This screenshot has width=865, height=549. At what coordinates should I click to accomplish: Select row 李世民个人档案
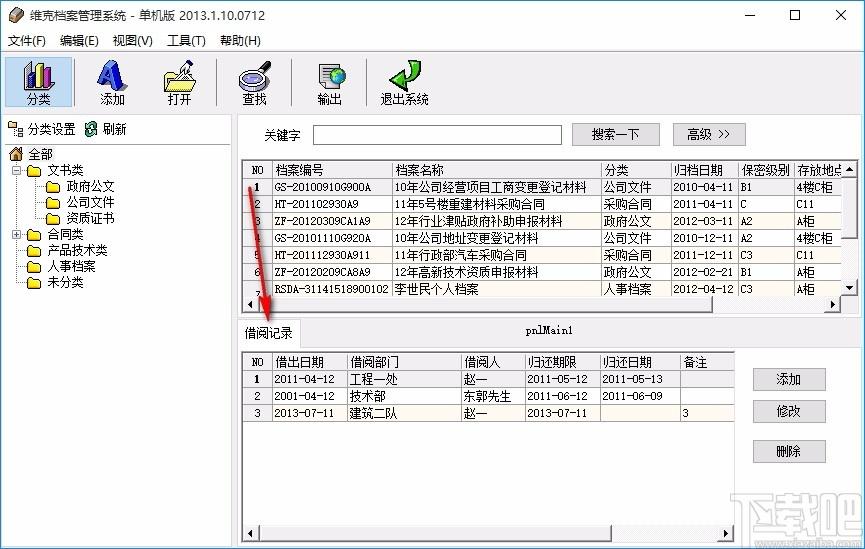pos(542,289)
